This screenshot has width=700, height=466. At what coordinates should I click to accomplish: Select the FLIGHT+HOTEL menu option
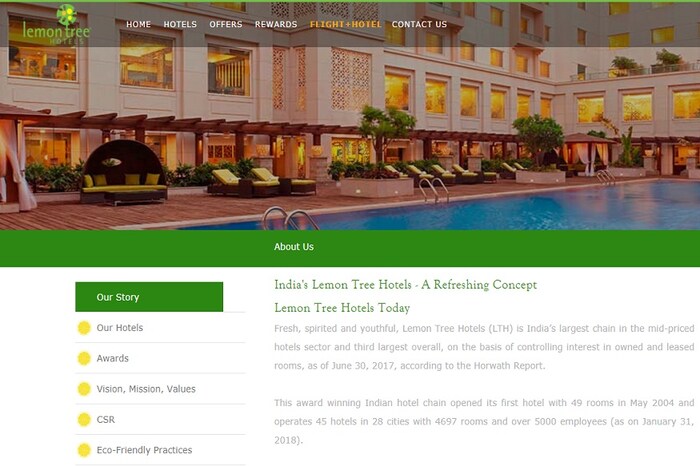(346, 25)
